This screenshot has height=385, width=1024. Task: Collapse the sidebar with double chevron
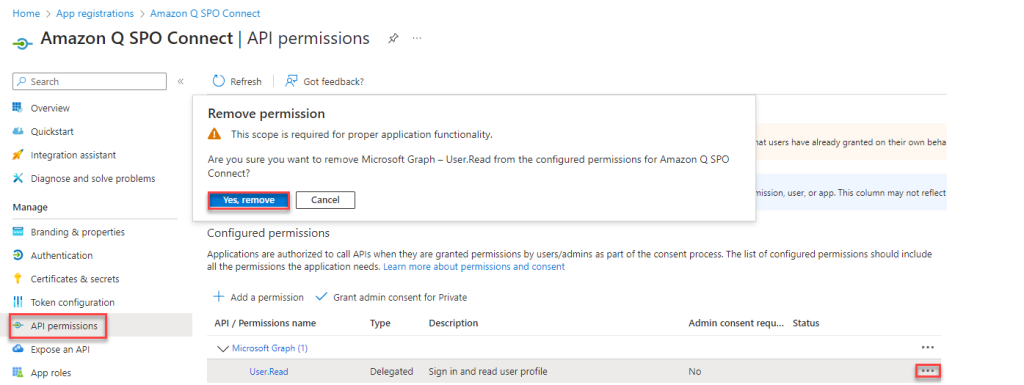181,82
